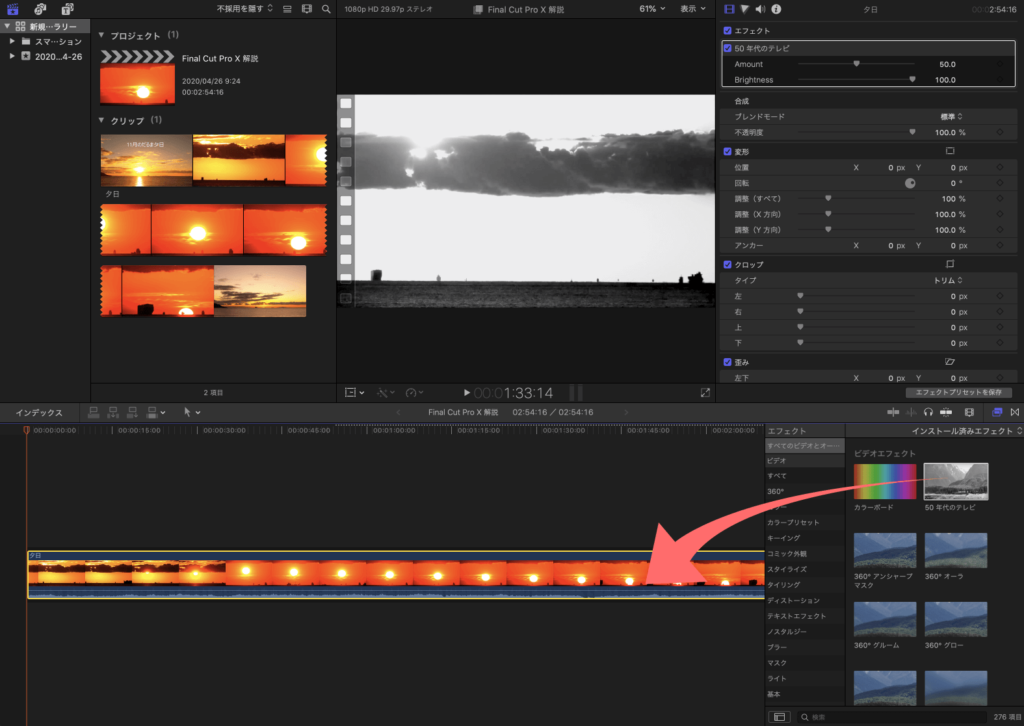Screen dimensions: 1024x726
Task: Click the effects 検索 search field
Action: coord(891,717)
